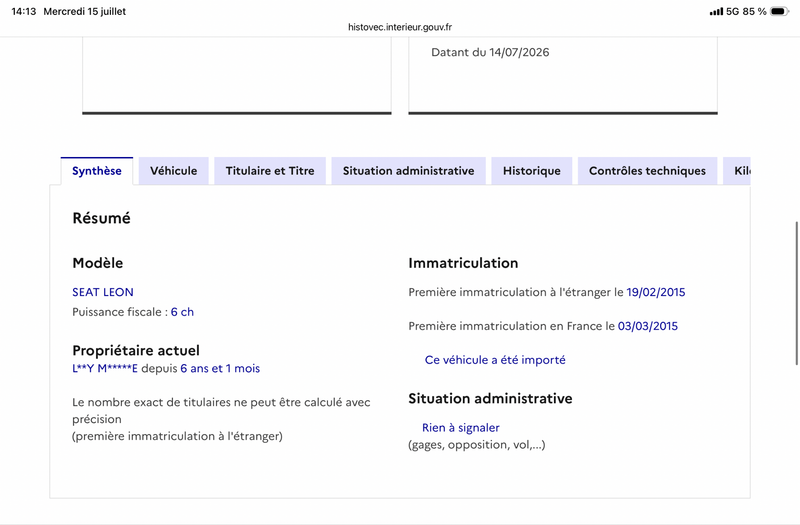This screenshot has width=800, height=525.
Task: Click the 'Datant du 14/07/2026' text
Action: [x=490, y=52]
